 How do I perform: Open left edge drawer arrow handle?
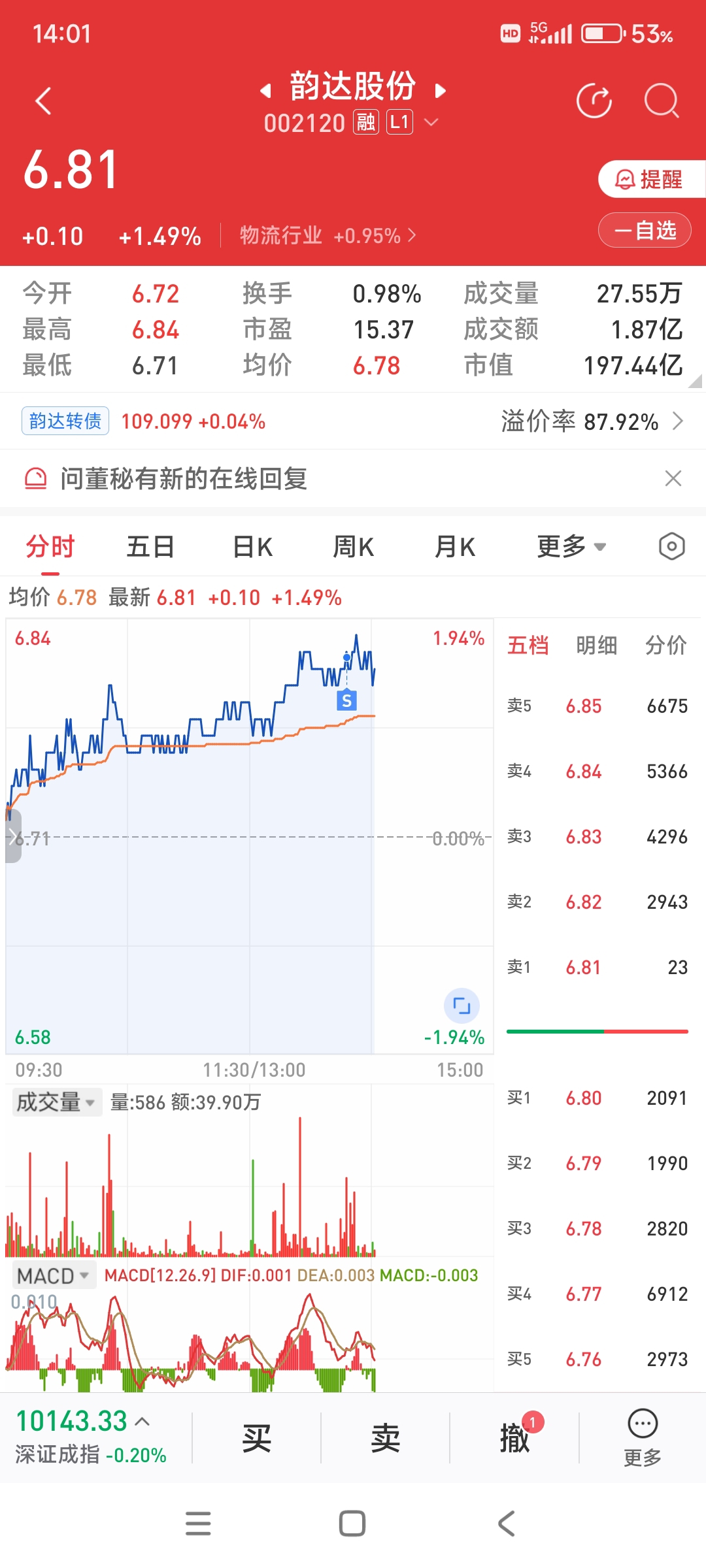coord(13,836)
